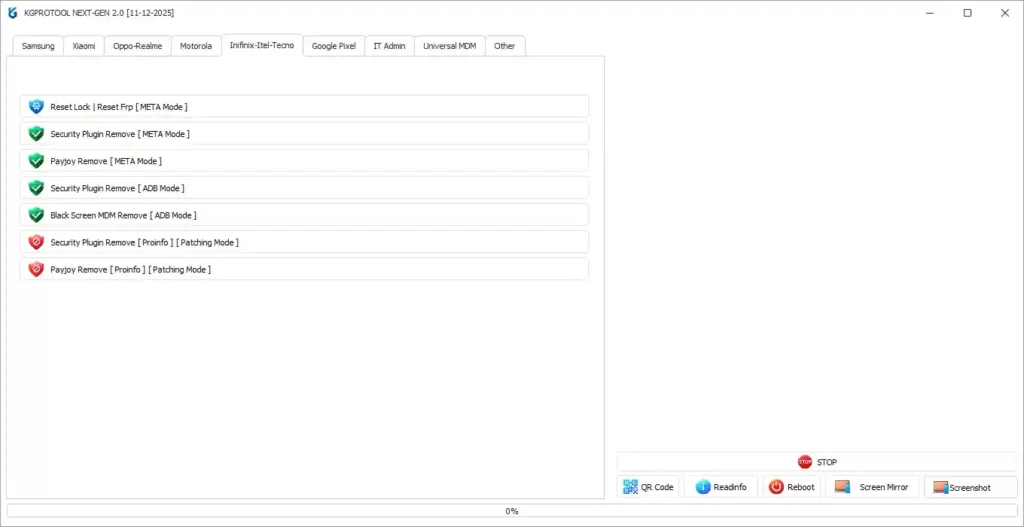The image size is (1024, 527).
Task: Select the Other tab
Action: tap(505, 46)
